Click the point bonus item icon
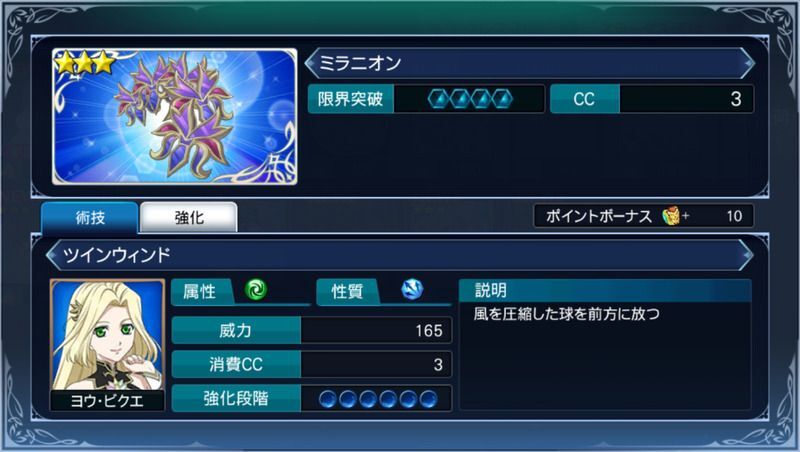This screenshot has width=800, height=452. pyautogui.click(x=671, y=216)
